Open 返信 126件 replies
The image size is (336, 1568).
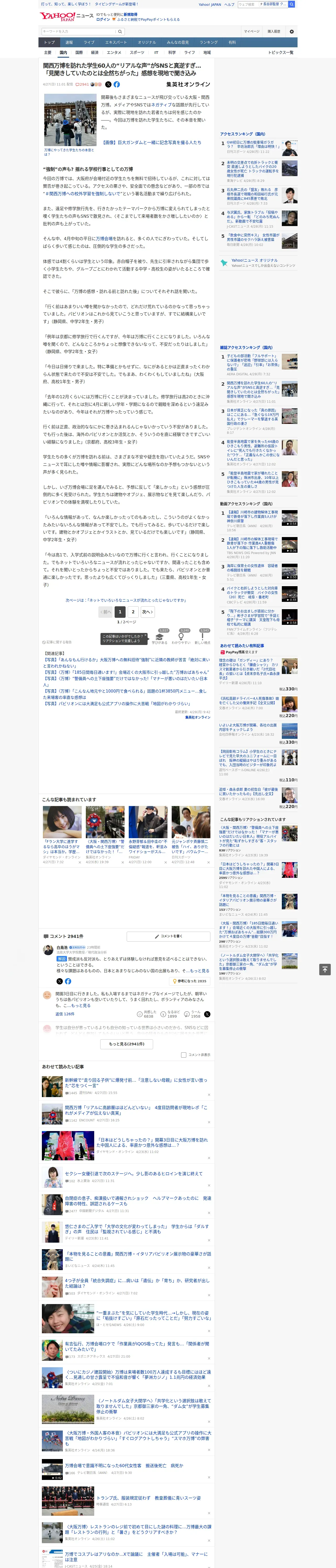point(65,1014)
